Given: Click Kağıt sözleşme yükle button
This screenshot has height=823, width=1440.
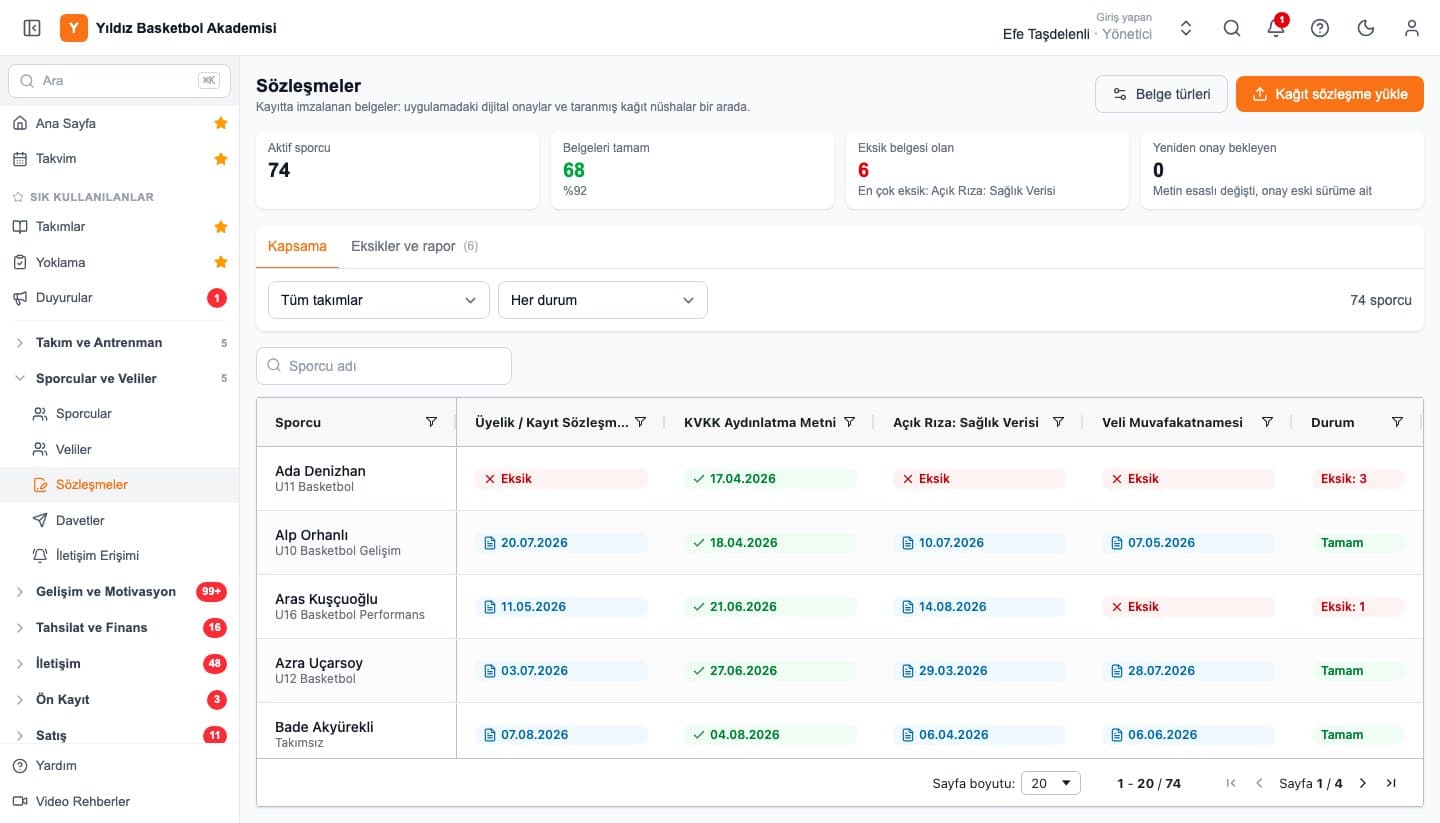Looking at the screenshot, I should point(1330,94).
